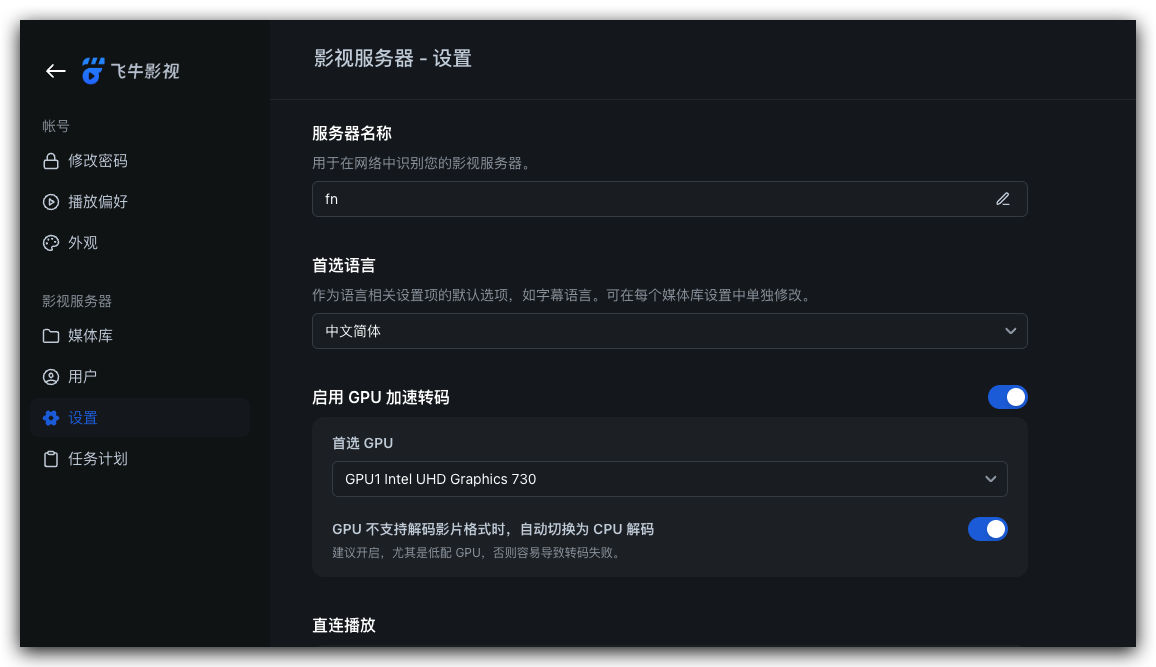Click the chevron on 中文简体 selector
1156x667 pixels.
pyautogui.click(x=1010, y=331)
